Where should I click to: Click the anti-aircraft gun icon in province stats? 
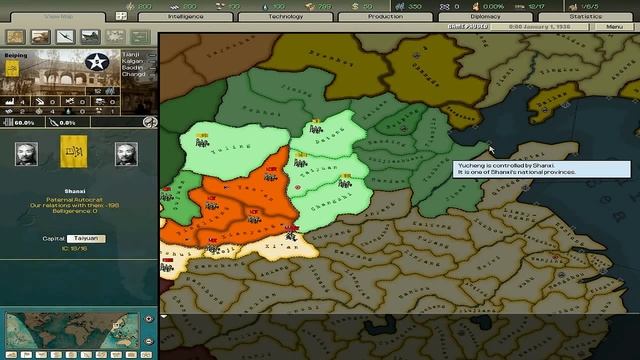[40, 101]
